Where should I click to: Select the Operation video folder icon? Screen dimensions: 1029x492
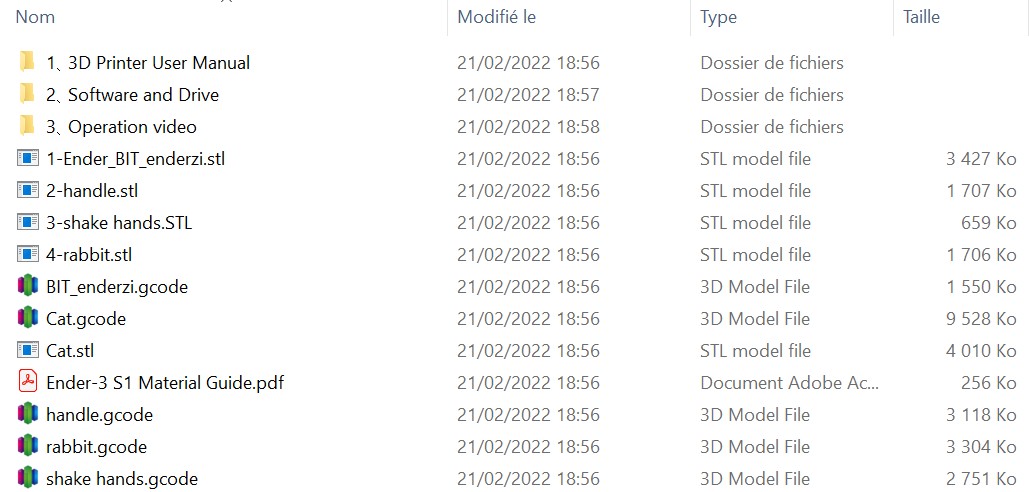27,126
